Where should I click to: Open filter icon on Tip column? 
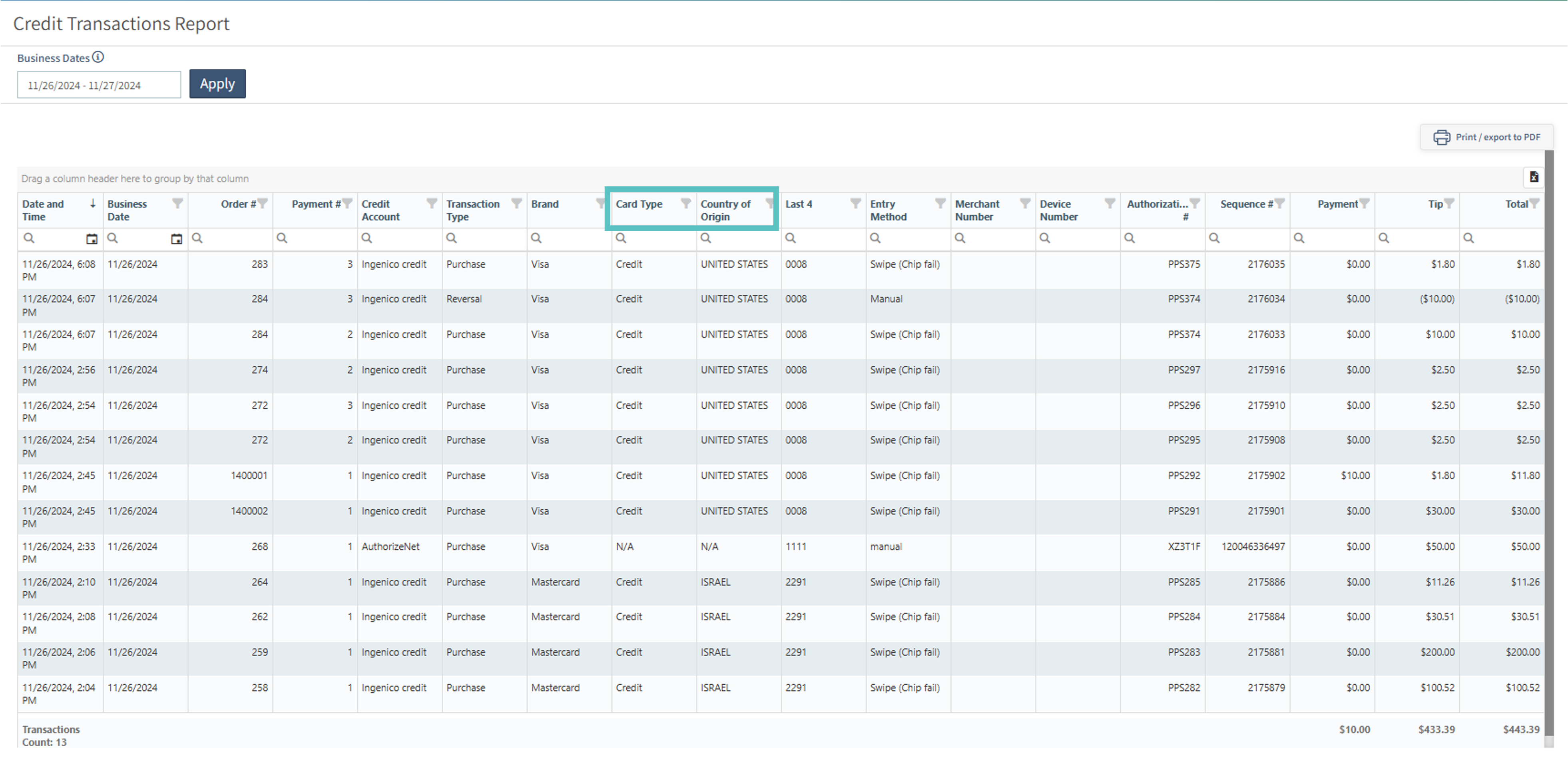click(x=1449, y=203)
